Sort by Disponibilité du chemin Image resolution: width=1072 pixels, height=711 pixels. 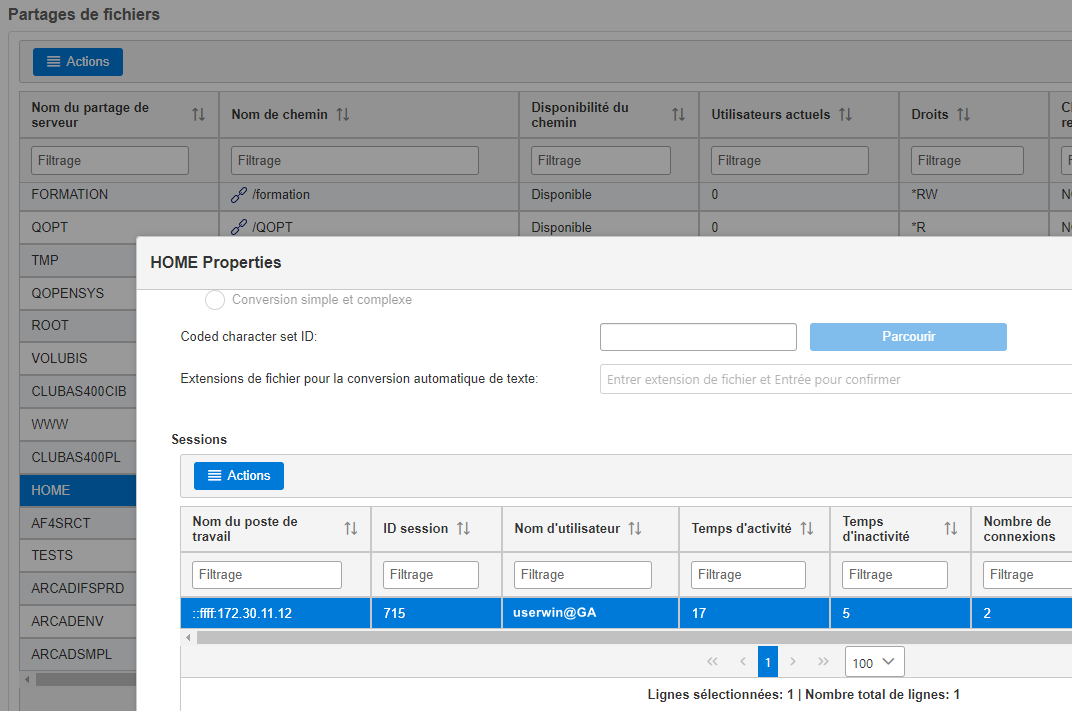coord(678,115)
